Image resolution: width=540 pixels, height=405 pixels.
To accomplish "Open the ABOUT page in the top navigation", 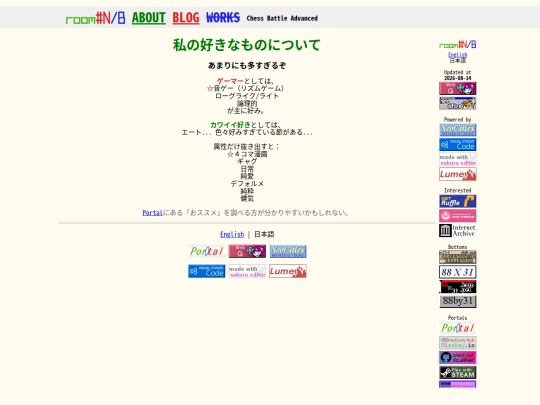I will click(149, 18).
